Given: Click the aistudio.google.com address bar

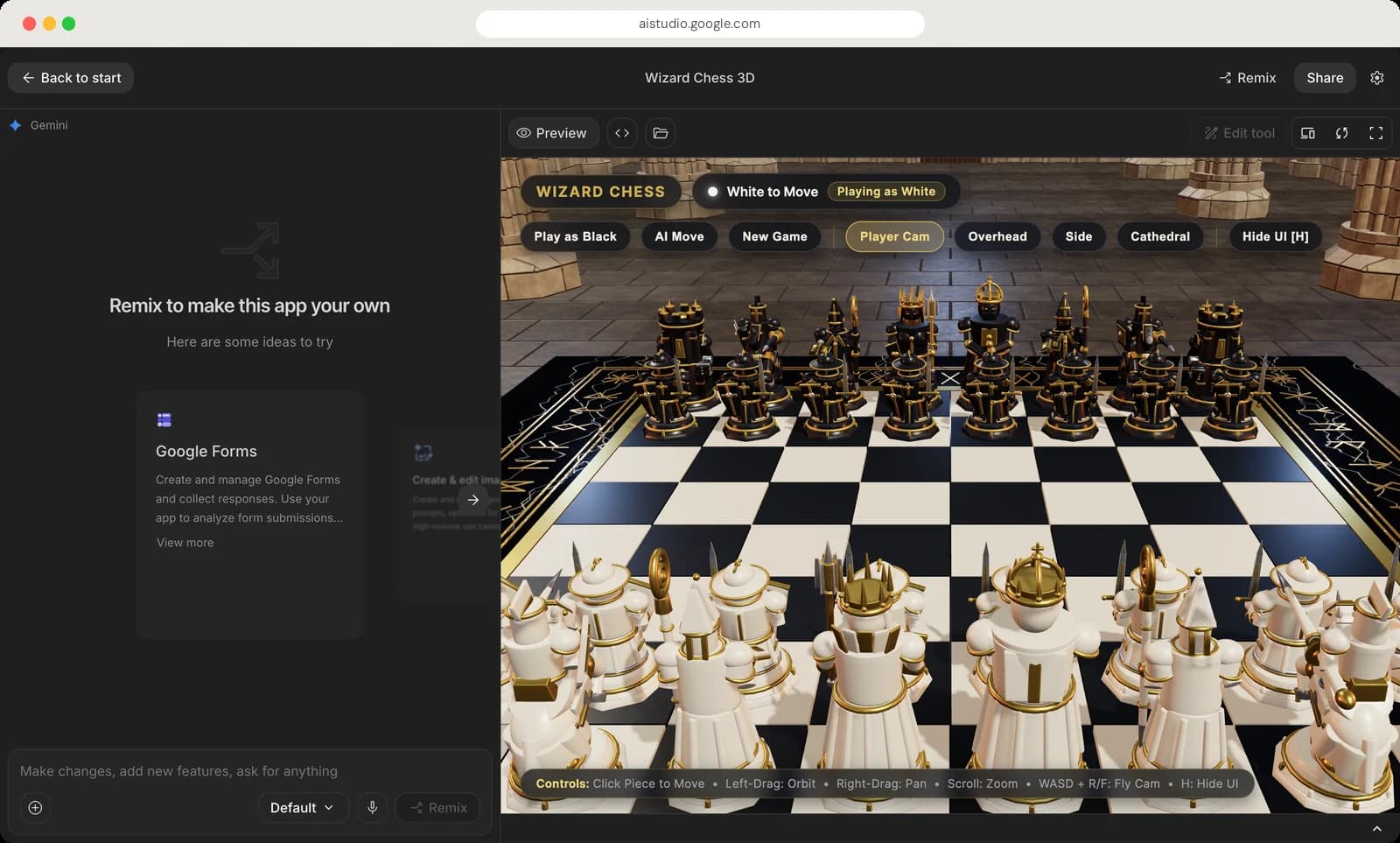Looking at the screenshot, I should (x=699, y=24).
